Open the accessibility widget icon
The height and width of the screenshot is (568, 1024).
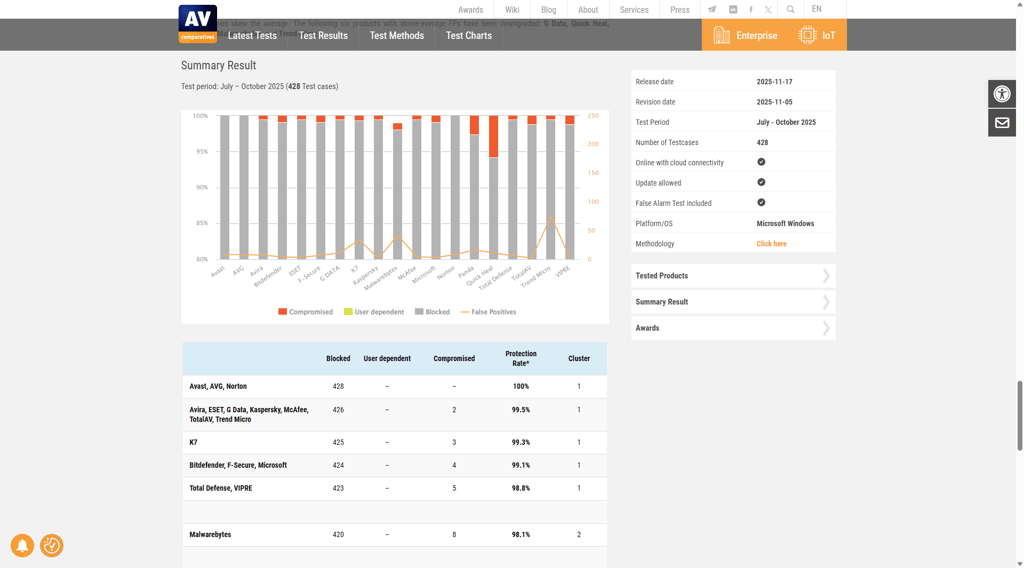1002,94
